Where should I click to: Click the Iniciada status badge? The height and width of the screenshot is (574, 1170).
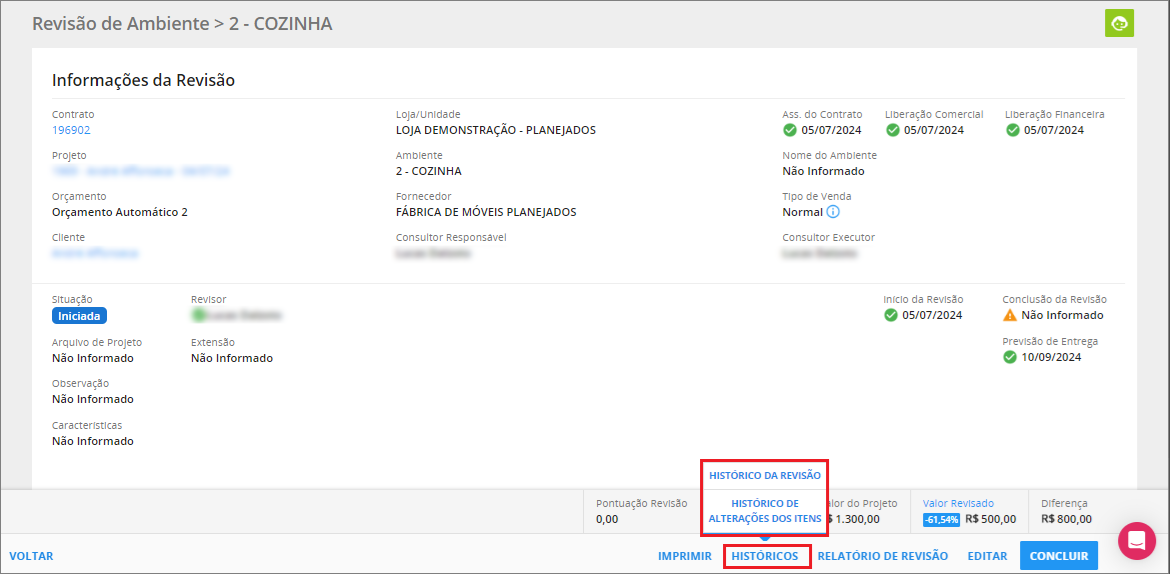[x=80, y=316]
